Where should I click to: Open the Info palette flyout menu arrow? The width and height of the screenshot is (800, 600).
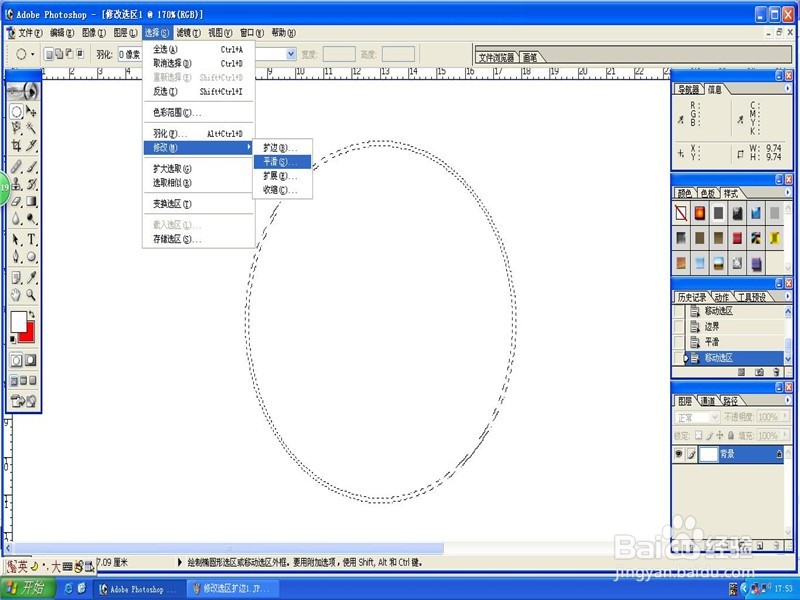[x=788, y=88]
